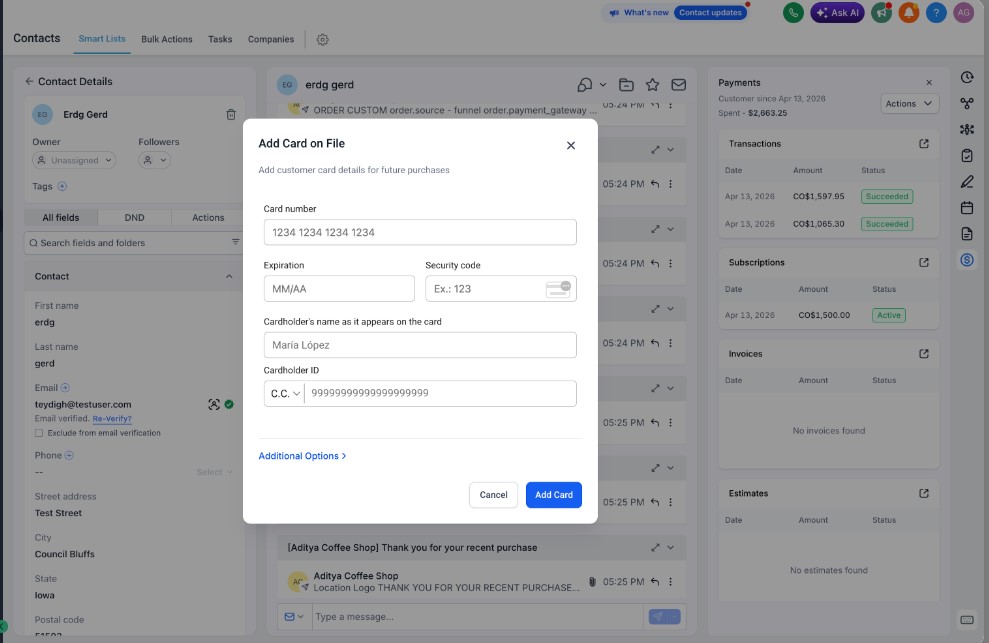Screen dimensions: 989x643
Task: Focus the Expiration MM/AA field
Action: tap(339, 289)
